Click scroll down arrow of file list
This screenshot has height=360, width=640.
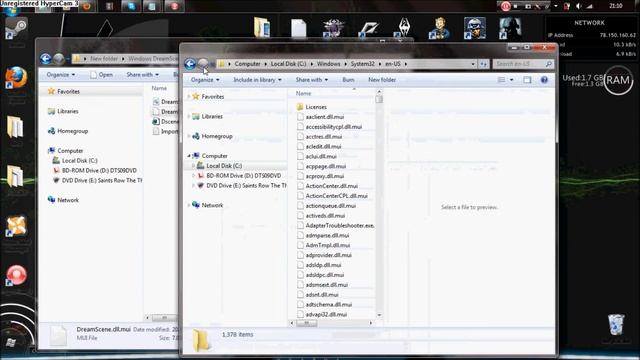pos(379,315)
